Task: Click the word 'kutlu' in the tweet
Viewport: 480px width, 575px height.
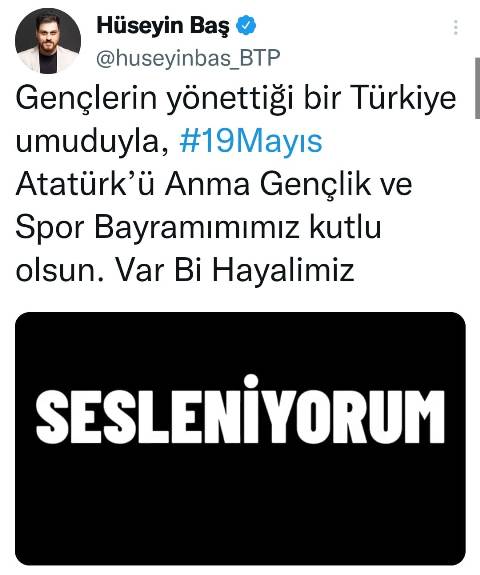Action: (x=345, y=226)
